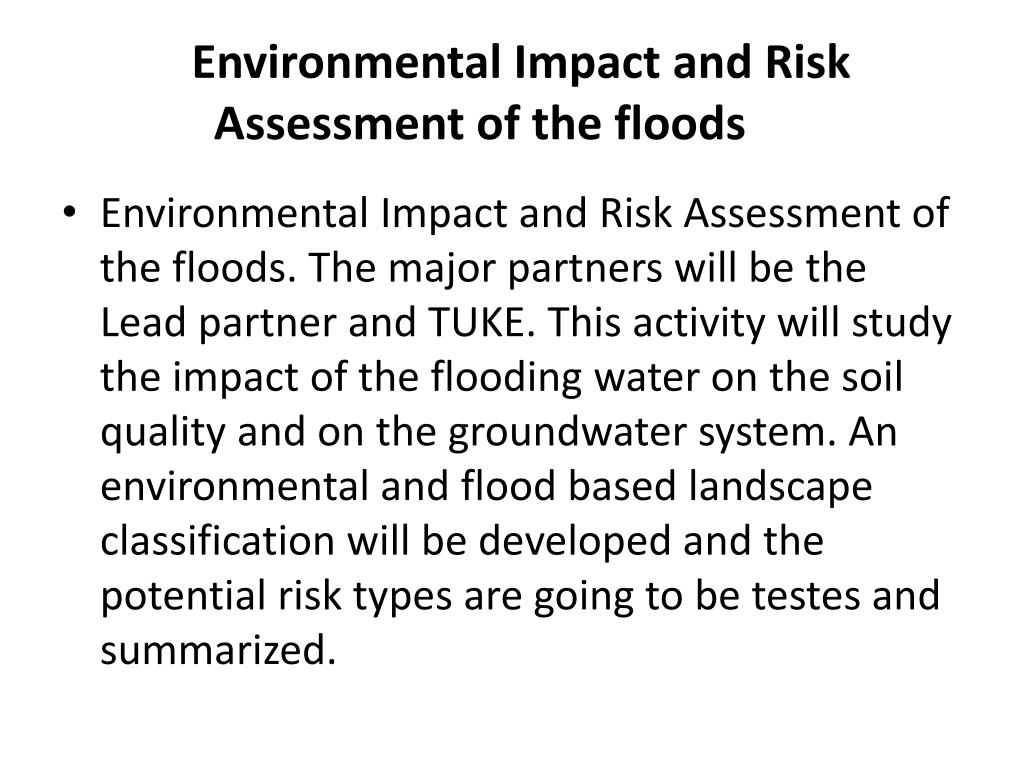The height and width of the screenshot is (768, 1024).
Task: Select the final word "summarized."
Action: (x=218, y=650)
